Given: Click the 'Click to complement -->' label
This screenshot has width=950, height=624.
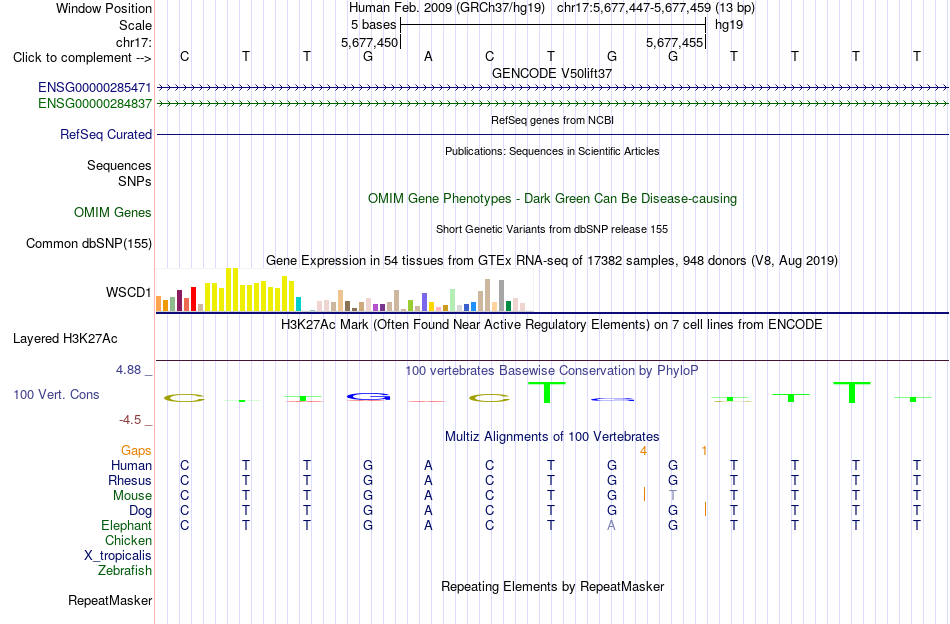Looking at the screenshot, I should [82, 58].
